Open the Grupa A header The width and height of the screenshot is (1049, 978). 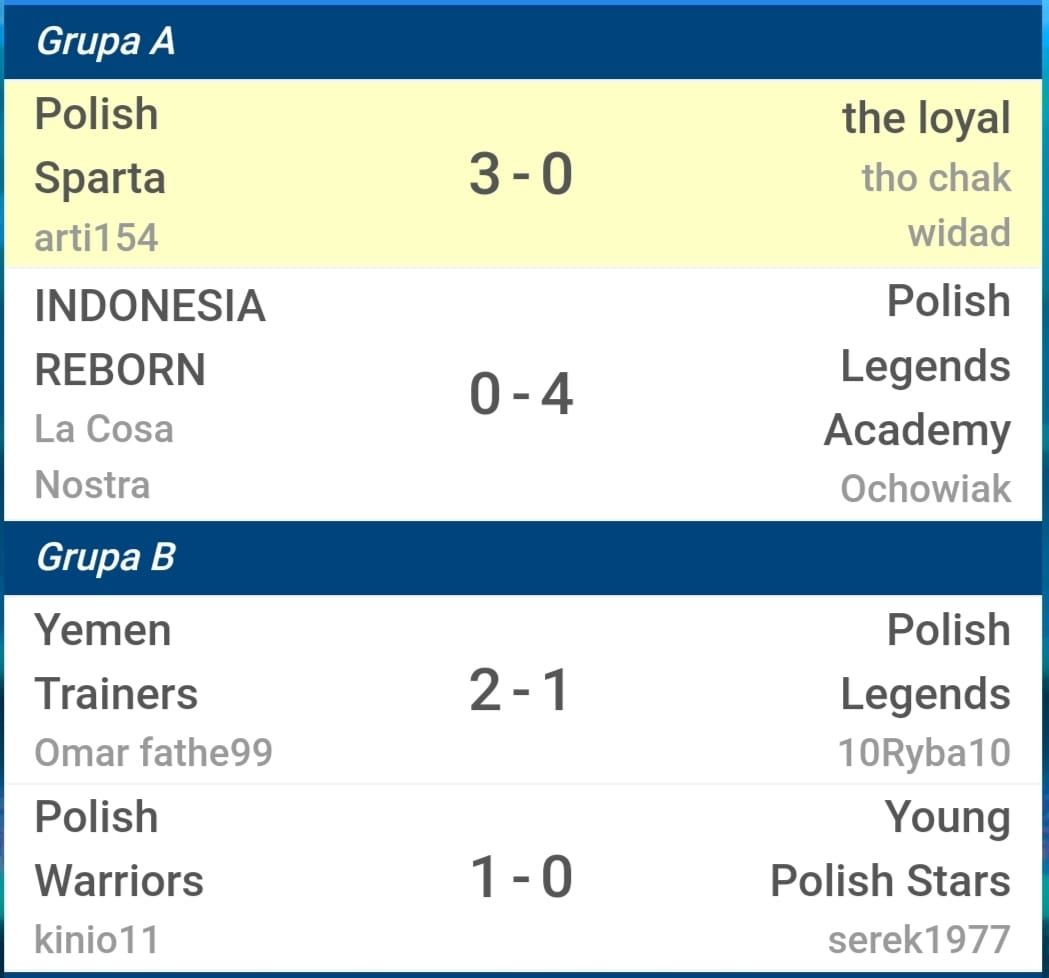tap(523, 41)
